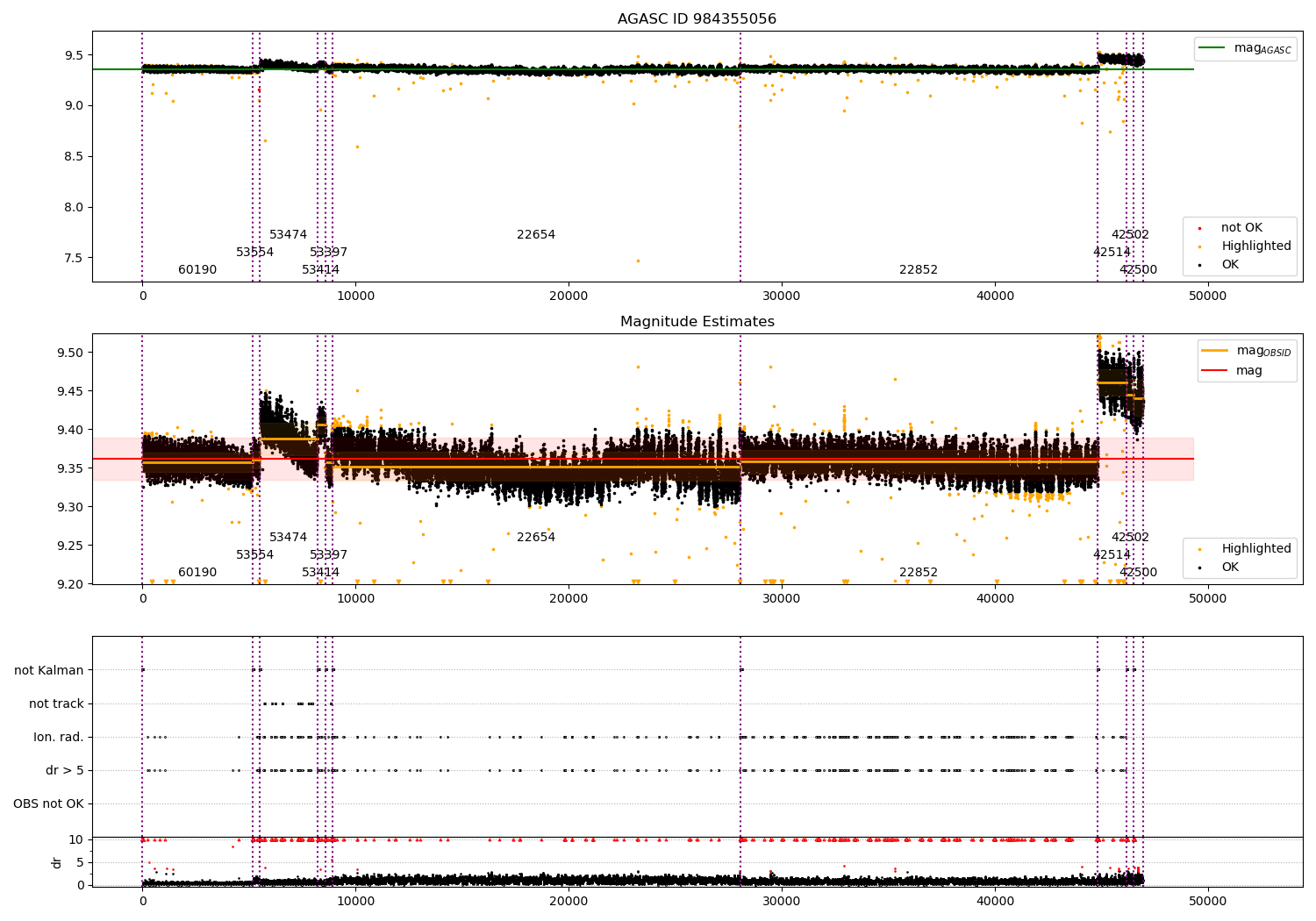Click the 20000 x-tick under the top plot

tap(569, 296)
